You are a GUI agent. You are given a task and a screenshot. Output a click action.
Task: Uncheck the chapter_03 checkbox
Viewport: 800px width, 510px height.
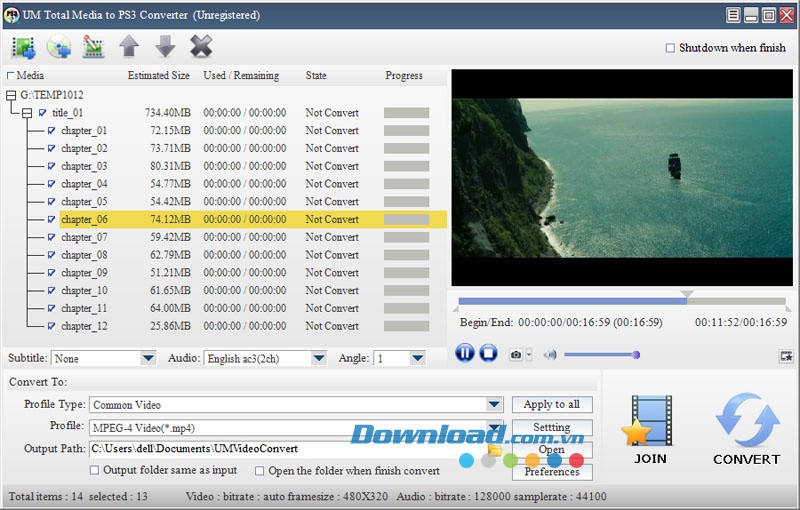[x=52, y=166]
